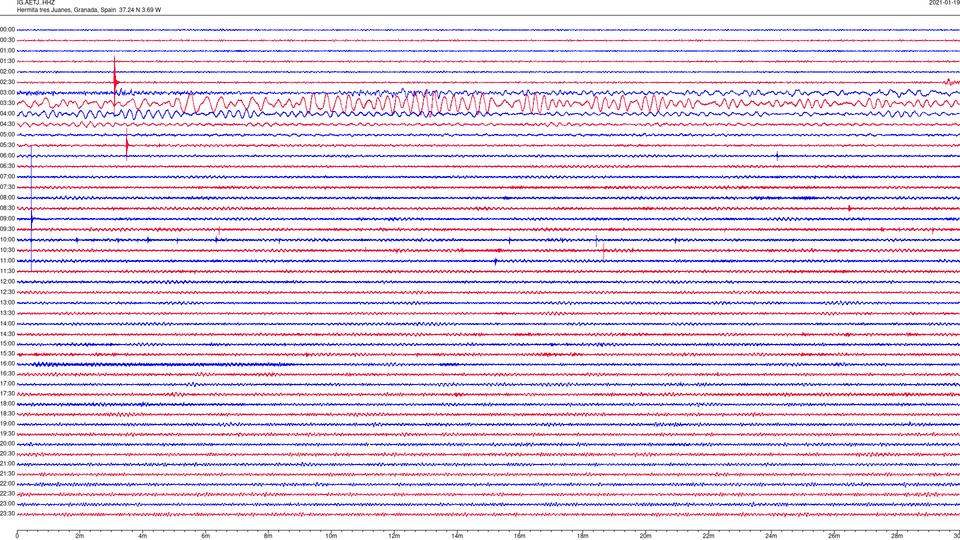Select the 23:00 trace time label
The width and height of the screenshot is (960, 540).
7,504
